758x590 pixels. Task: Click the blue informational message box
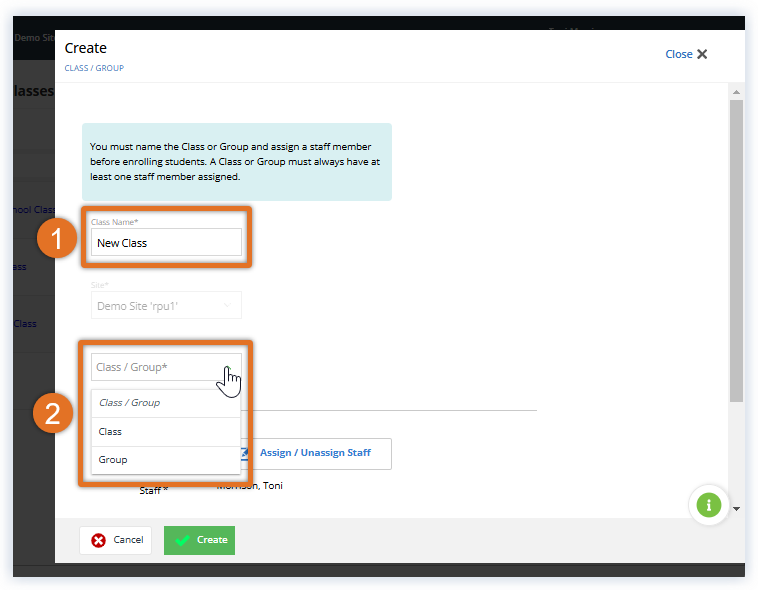[x=237, y=162]
